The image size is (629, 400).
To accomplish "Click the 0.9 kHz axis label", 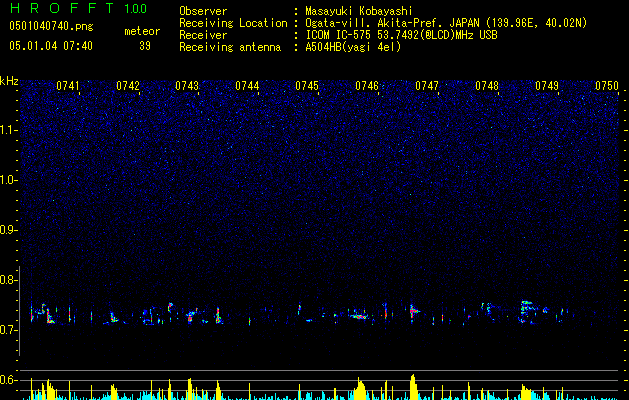I will pos(9,230).
